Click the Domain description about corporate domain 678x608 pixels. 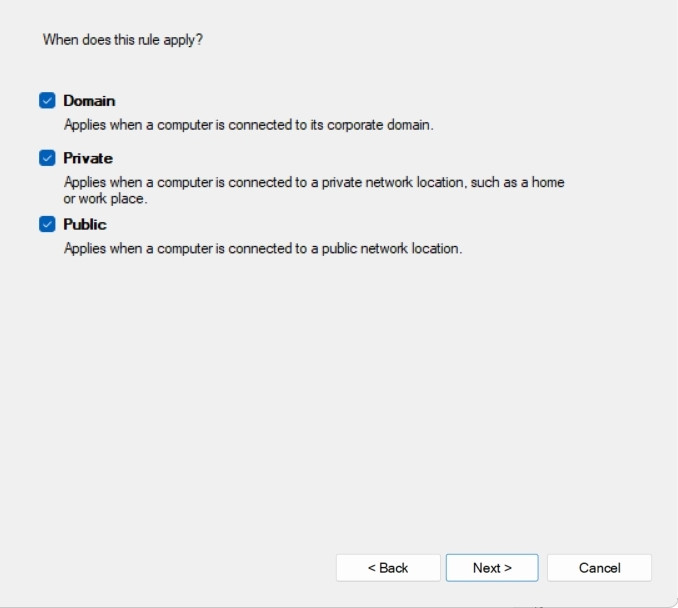pos(248,125)
